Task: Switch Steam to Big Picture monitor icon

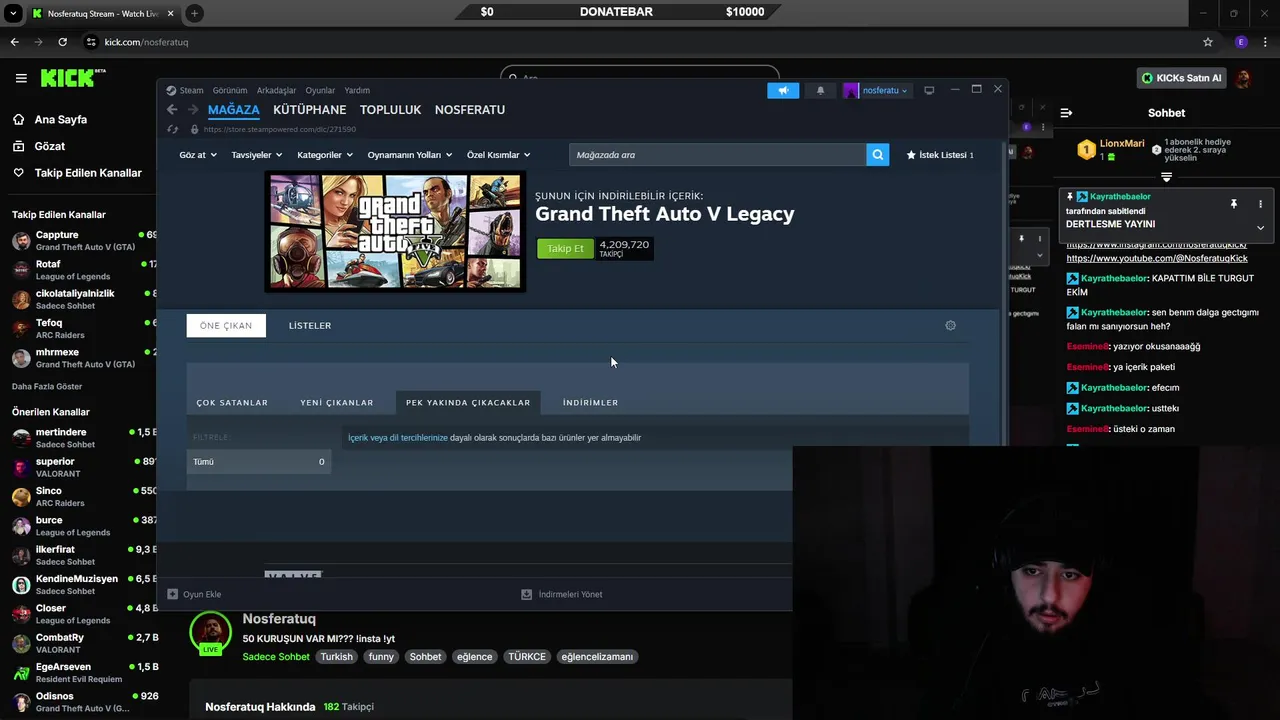Action: [x=929, y=90]
